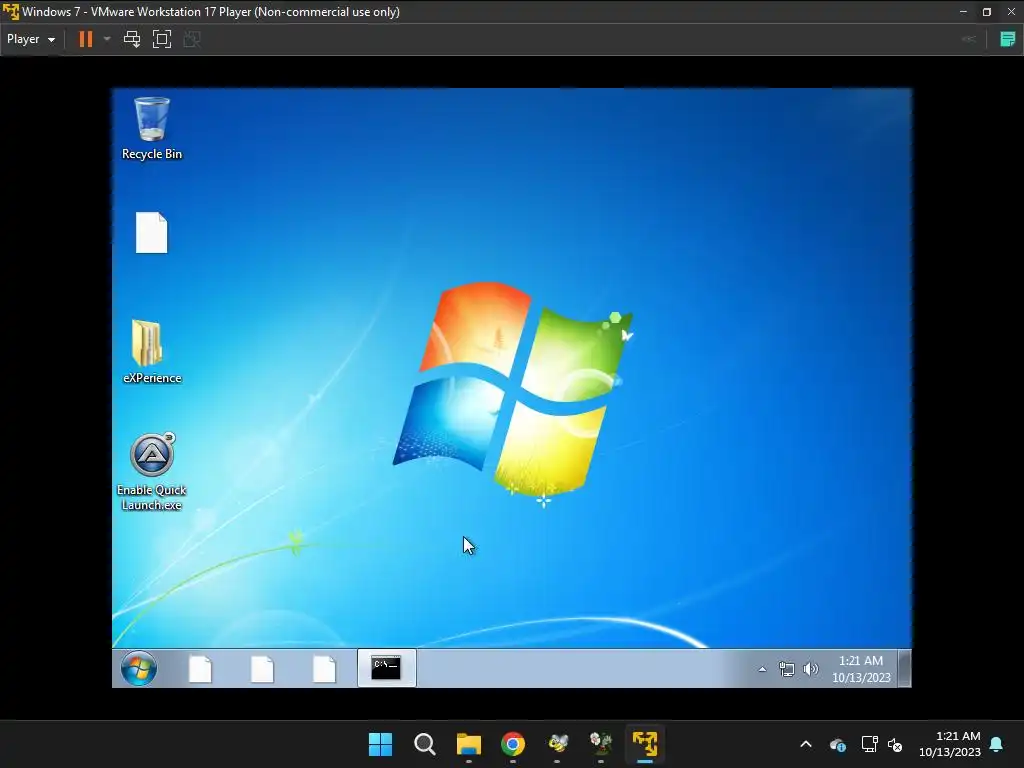Open the Windows 7 Start orb
Image resolution: width=1024 pixels, height=768 pixels.
pyautogui.click(x=138, y=668)
